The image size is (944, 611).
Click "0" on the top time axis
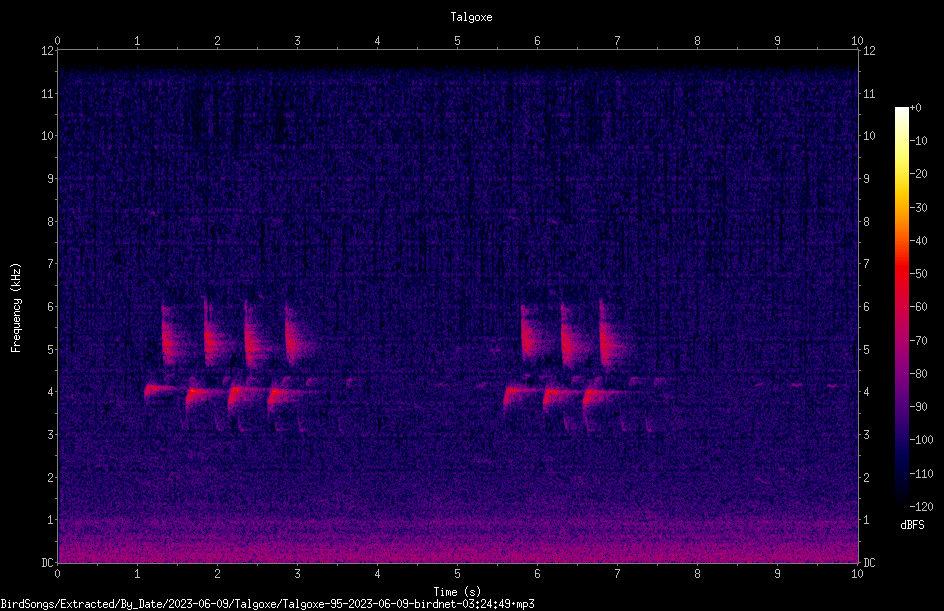(58, 41)
